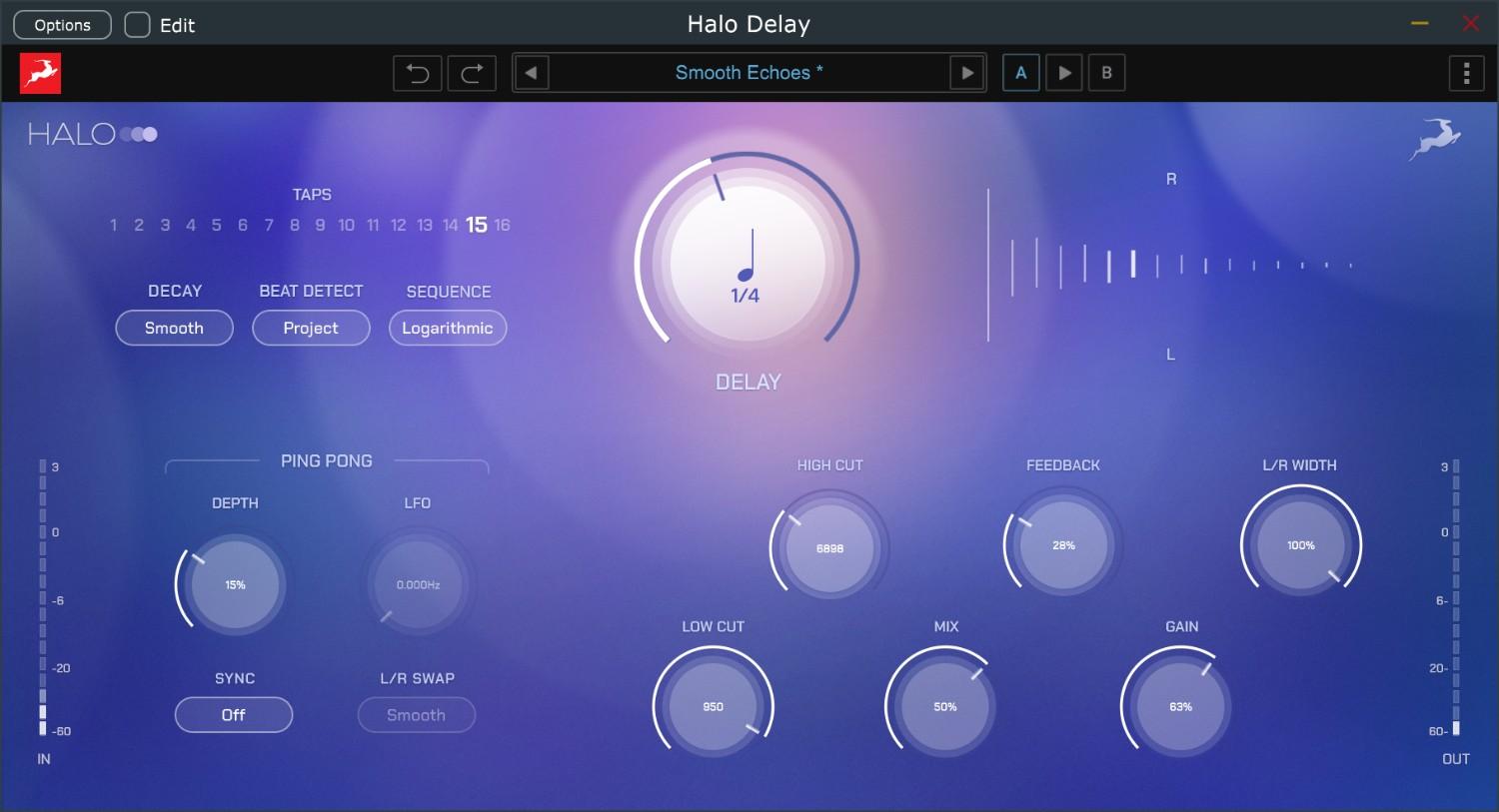Browse presets with the left preset arrow
This screenshot has width=1499, height=812.
pos(531,72)
